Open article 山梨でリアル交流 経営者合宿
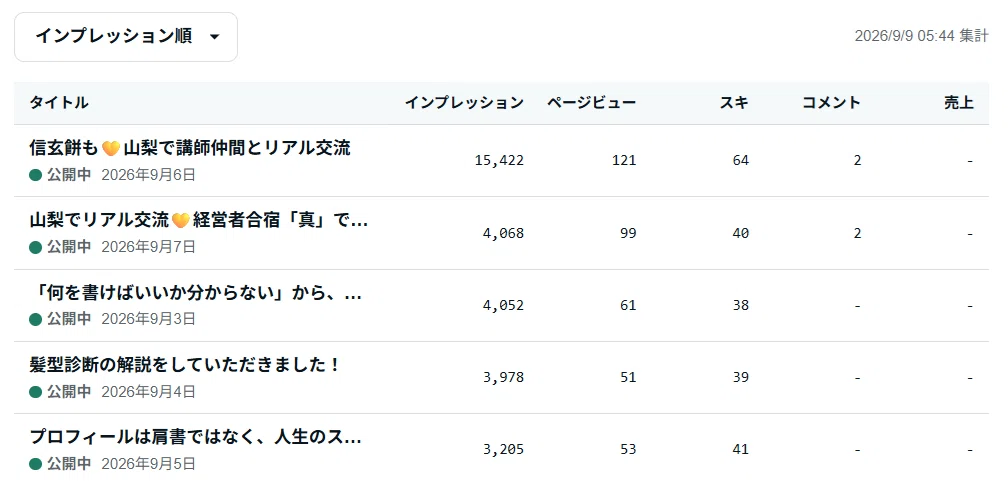The image size is (1008, 481). [199, 221]
